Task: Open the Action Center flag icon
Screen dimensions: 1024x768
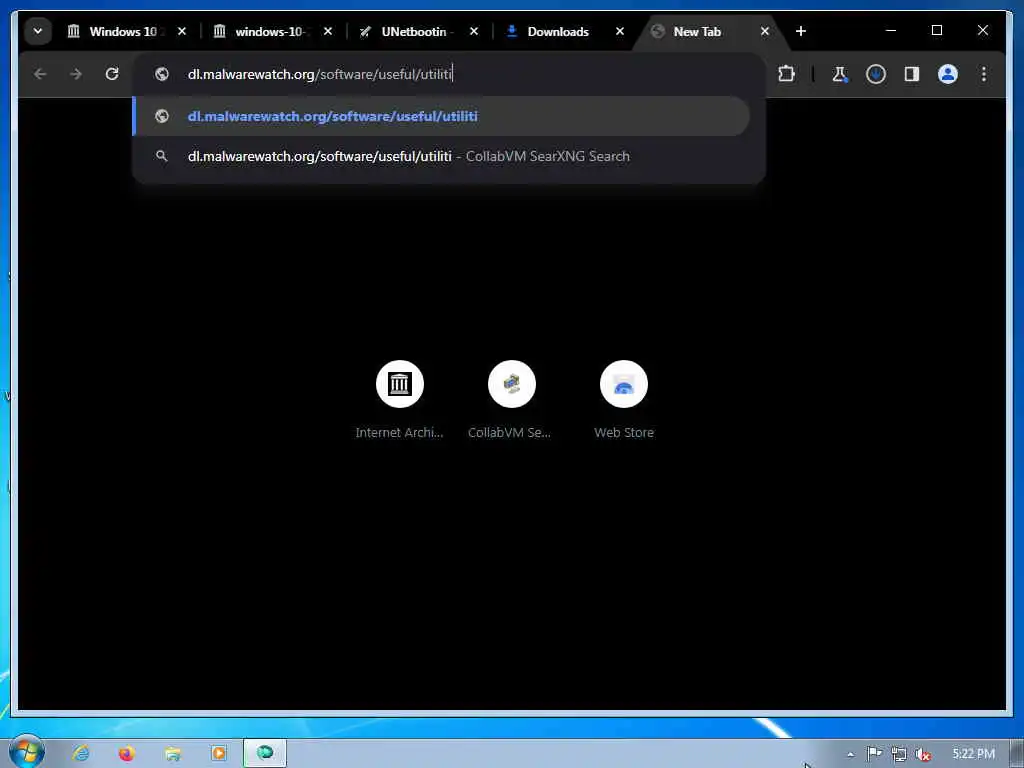Action: 874,754
